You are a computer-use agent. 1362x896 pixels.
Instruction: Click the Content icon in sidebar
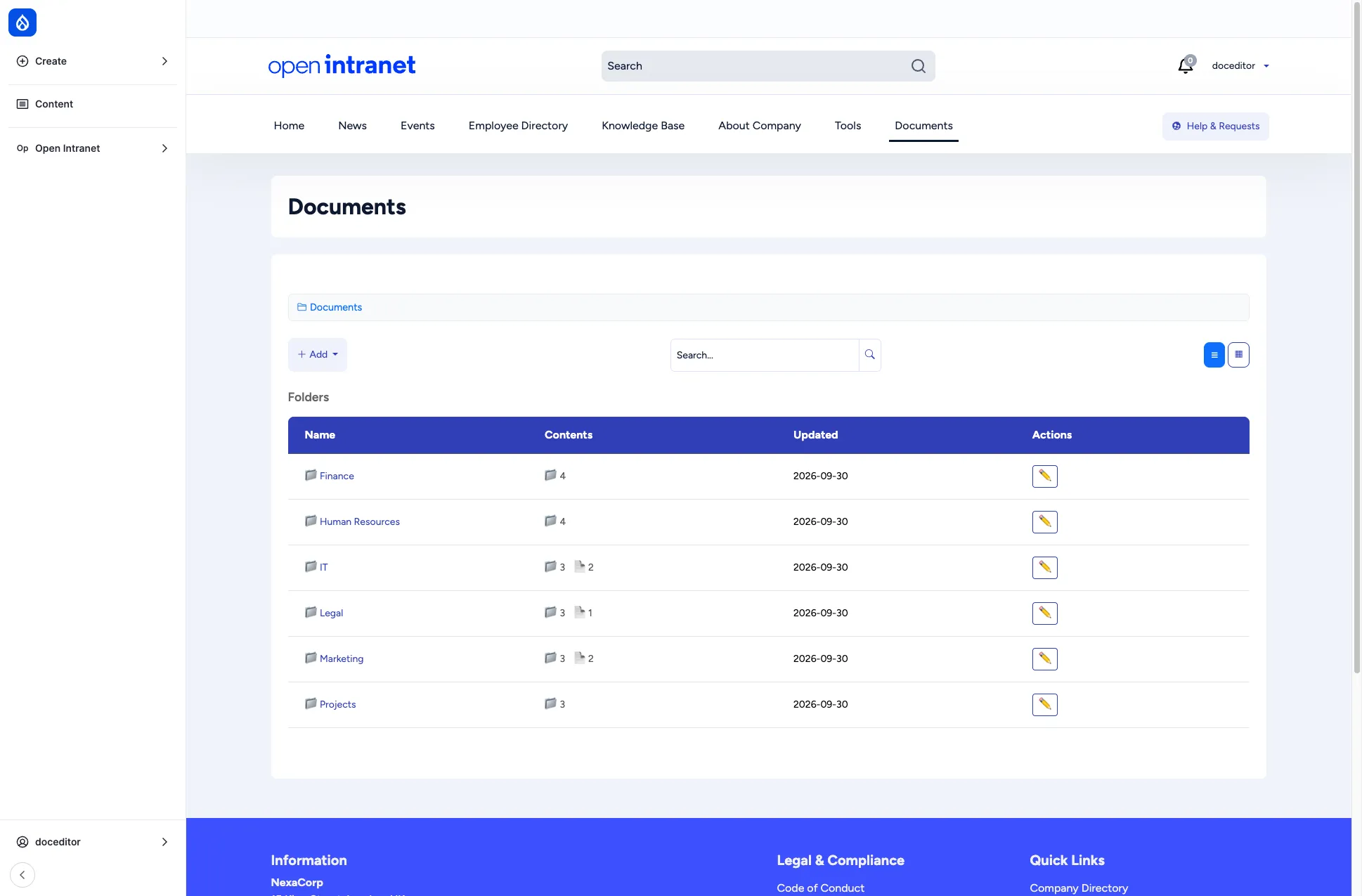tap(22, 104)
